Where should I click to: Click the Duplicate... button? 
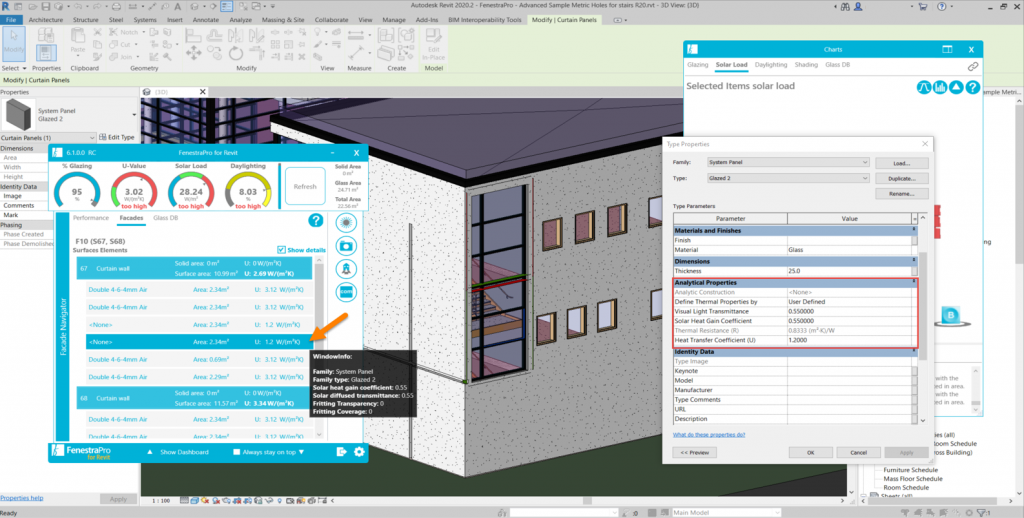901,178
